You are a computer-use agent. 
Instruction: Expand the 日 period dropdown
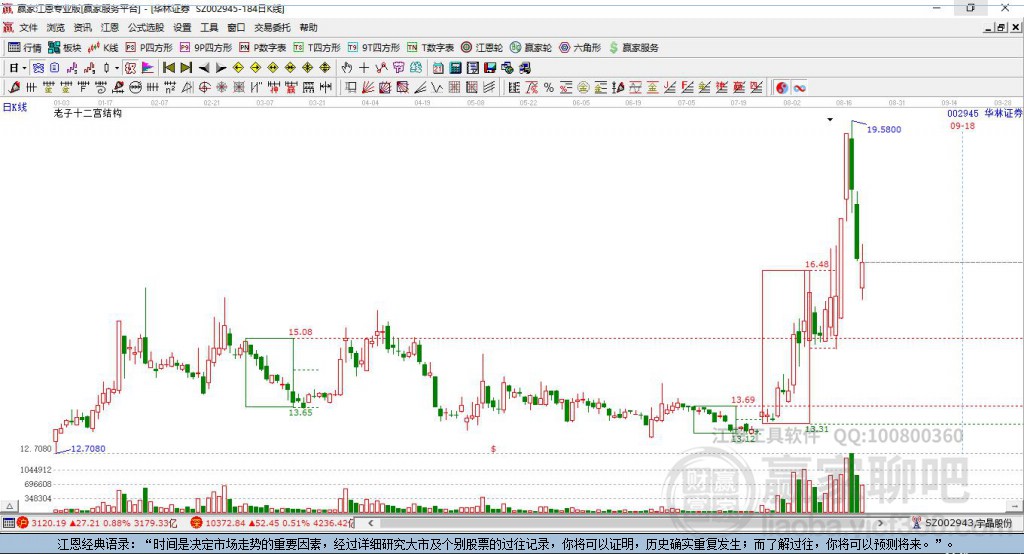coord(18,68)
